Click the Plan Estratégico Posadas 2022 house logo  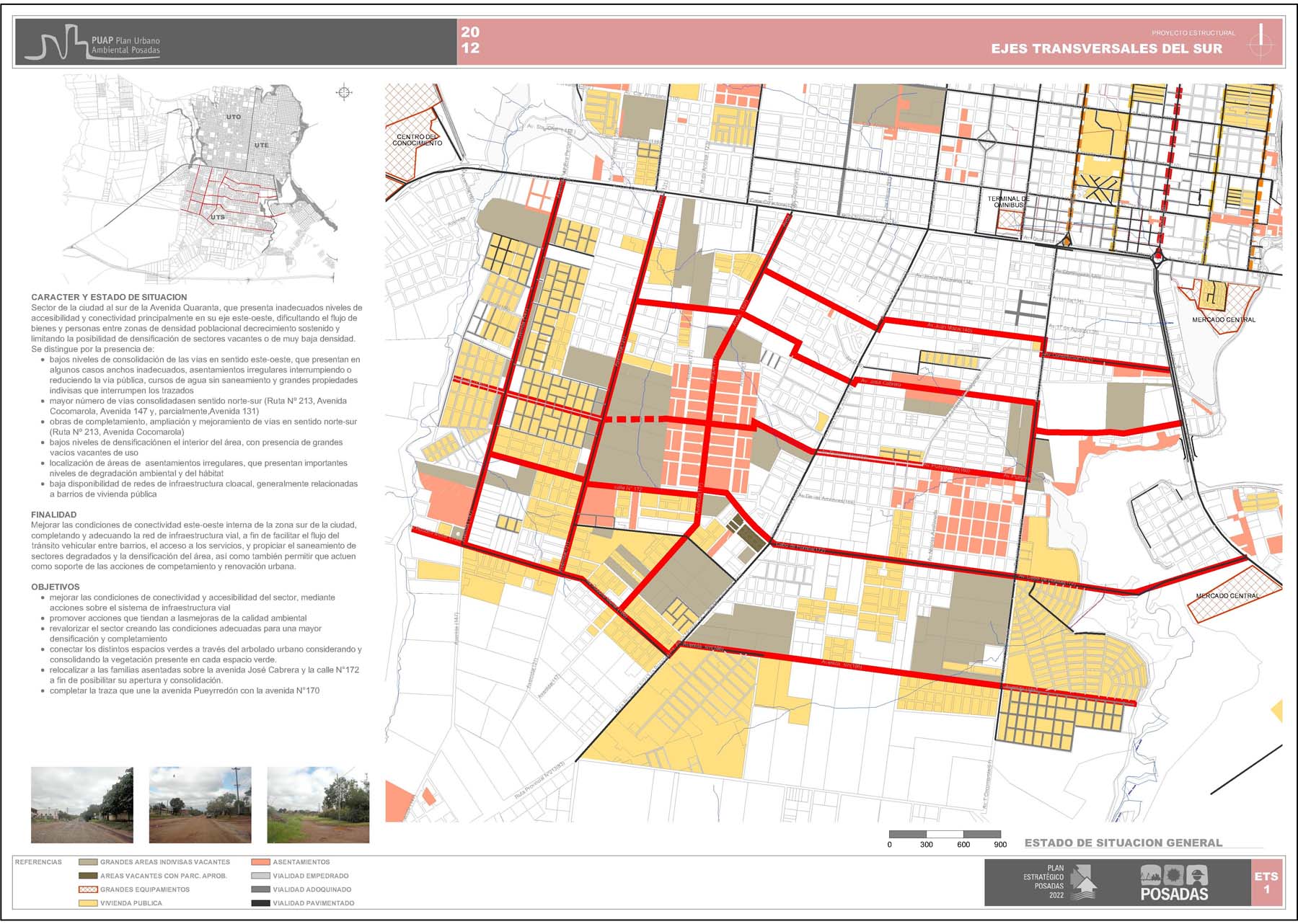coord(1084,883)
